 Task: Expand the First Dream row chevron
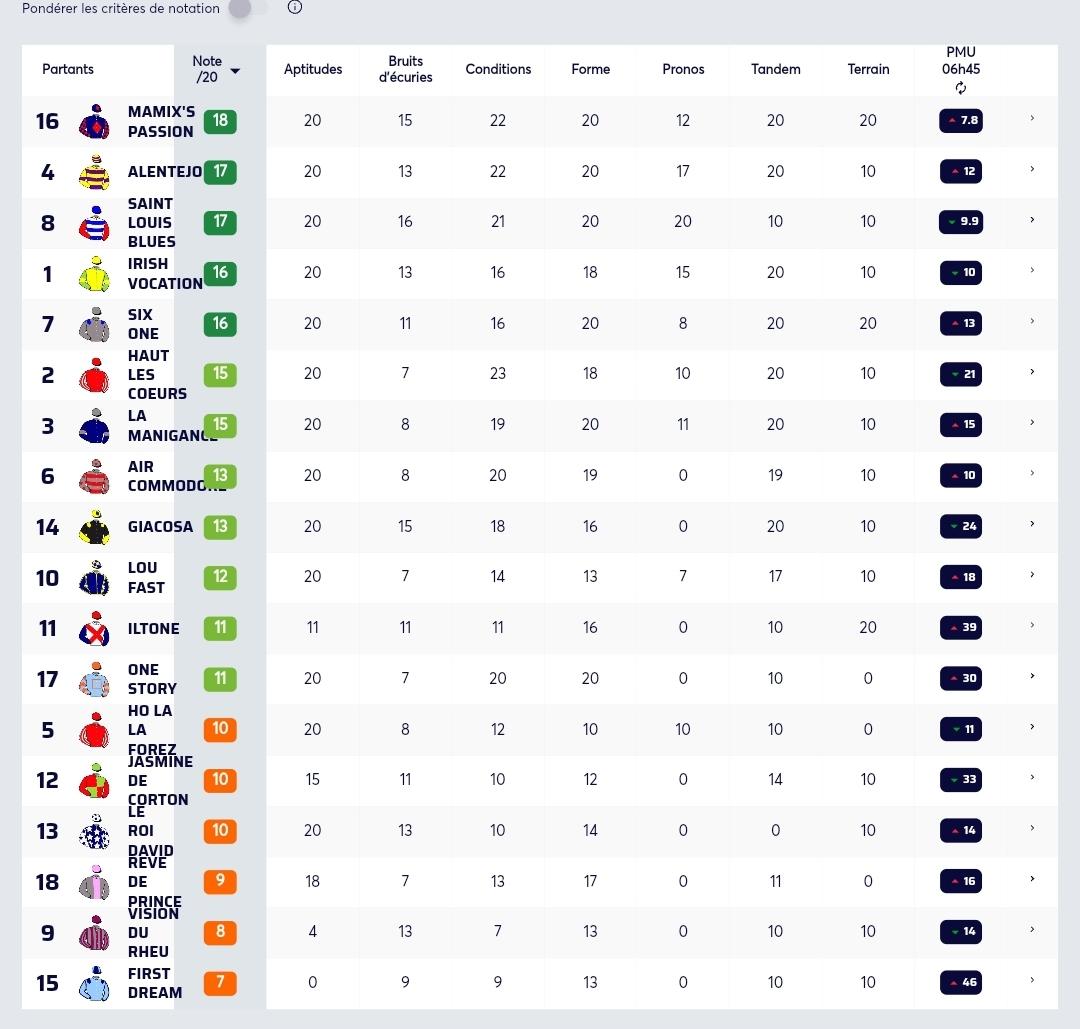tap(1032, 980)
